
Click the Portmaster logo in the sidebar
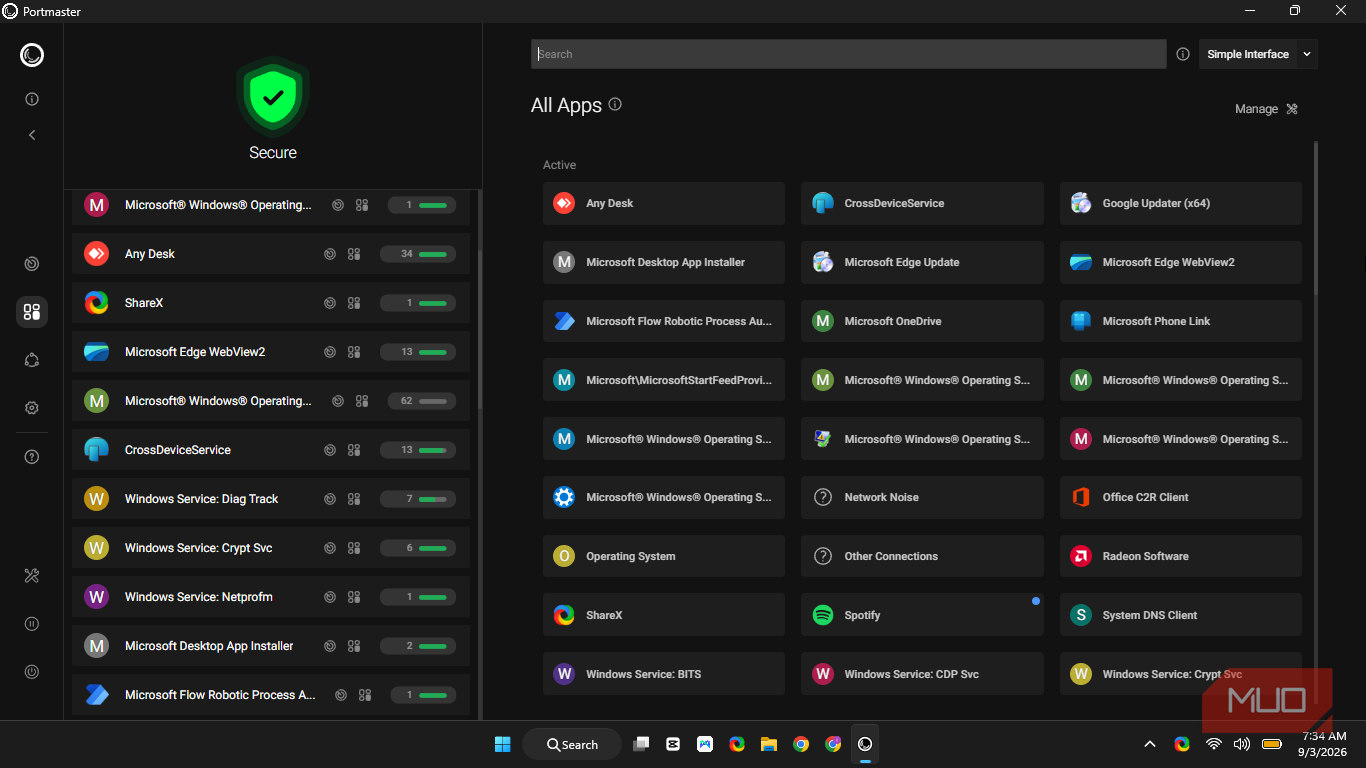pyautogui.click(x=32, y=55)
